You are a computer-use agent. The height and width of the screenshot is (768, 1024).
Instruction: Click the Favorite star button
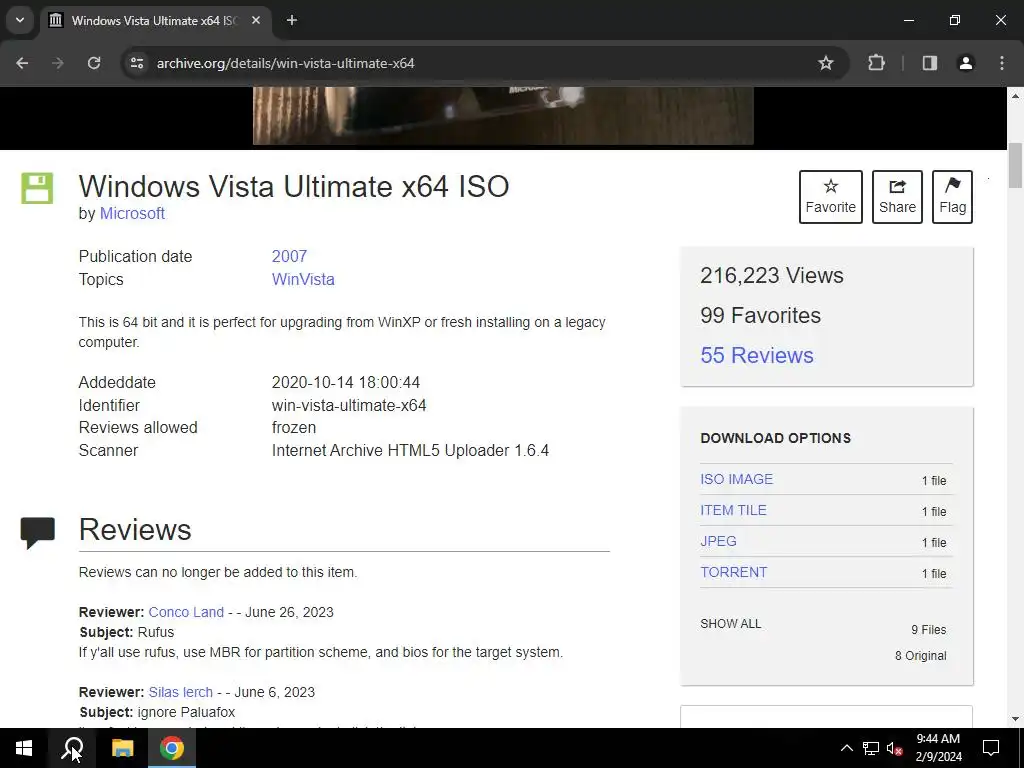click(831, 197)
